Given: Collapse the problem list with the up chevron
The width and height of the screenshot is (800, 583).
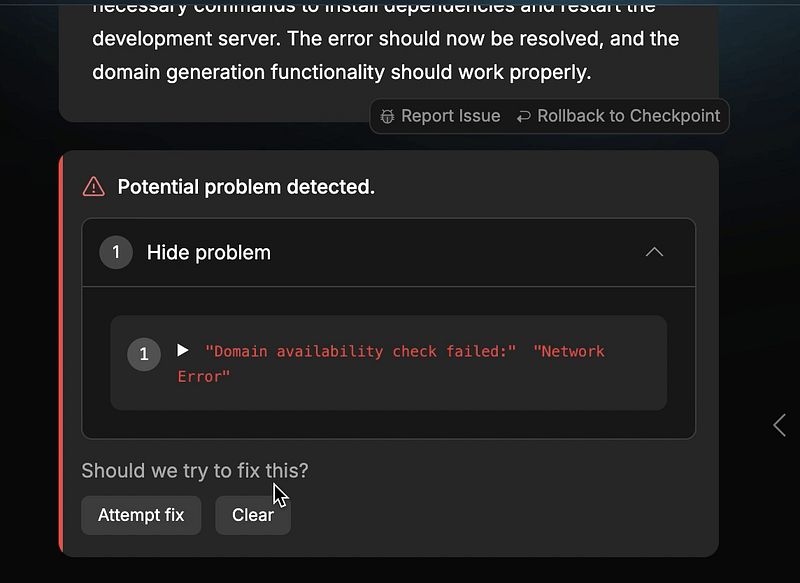Looking at the screenshot, I should [654, 253].
